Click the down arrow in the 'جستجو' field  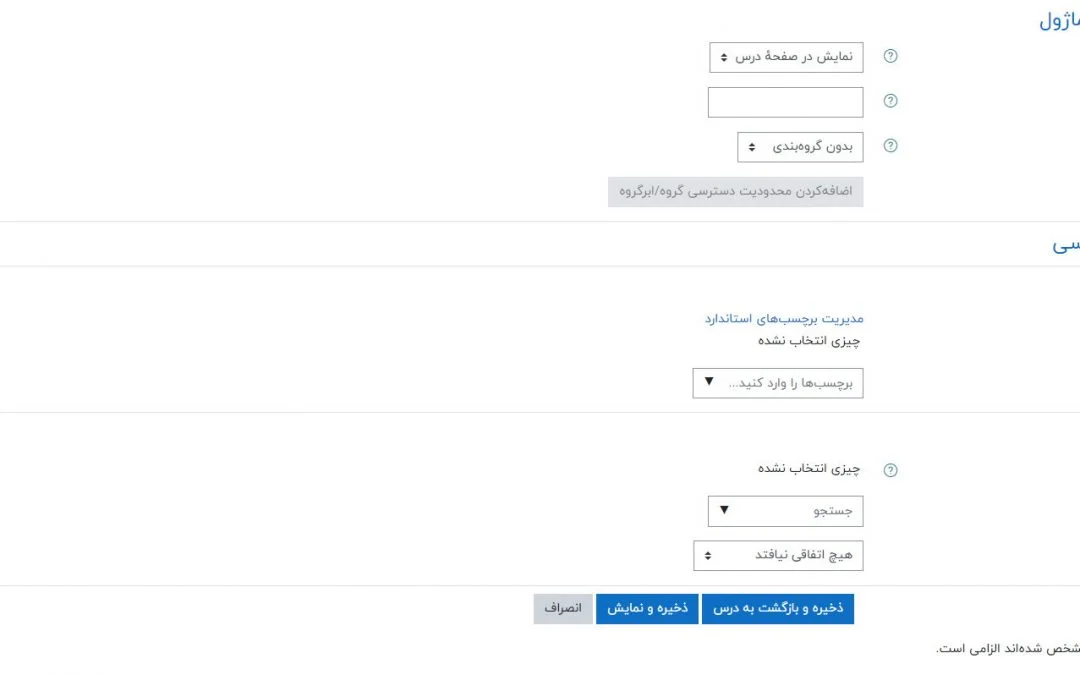[724, 511]
